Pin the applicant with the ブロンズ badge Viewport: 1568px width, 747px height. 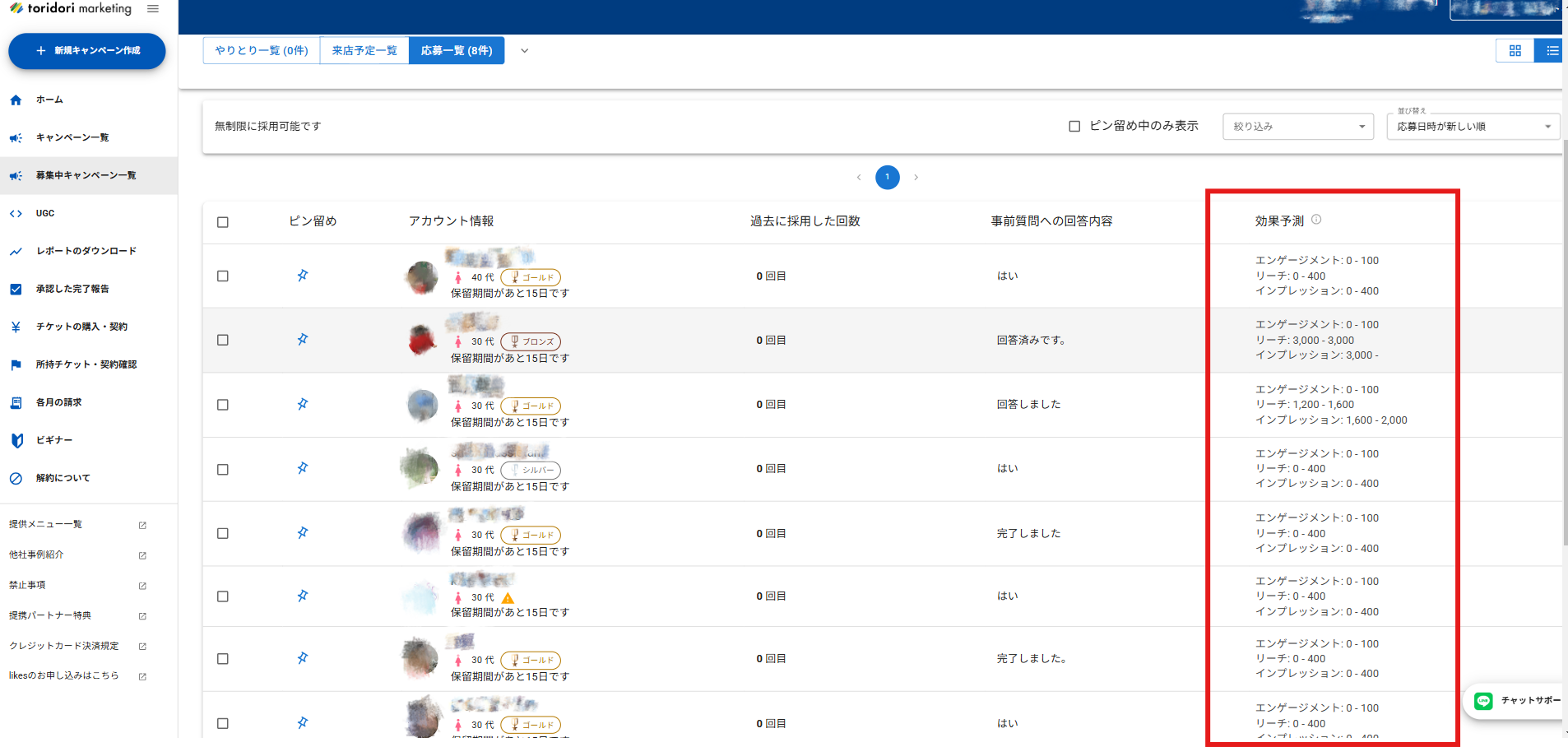(303, 340)
